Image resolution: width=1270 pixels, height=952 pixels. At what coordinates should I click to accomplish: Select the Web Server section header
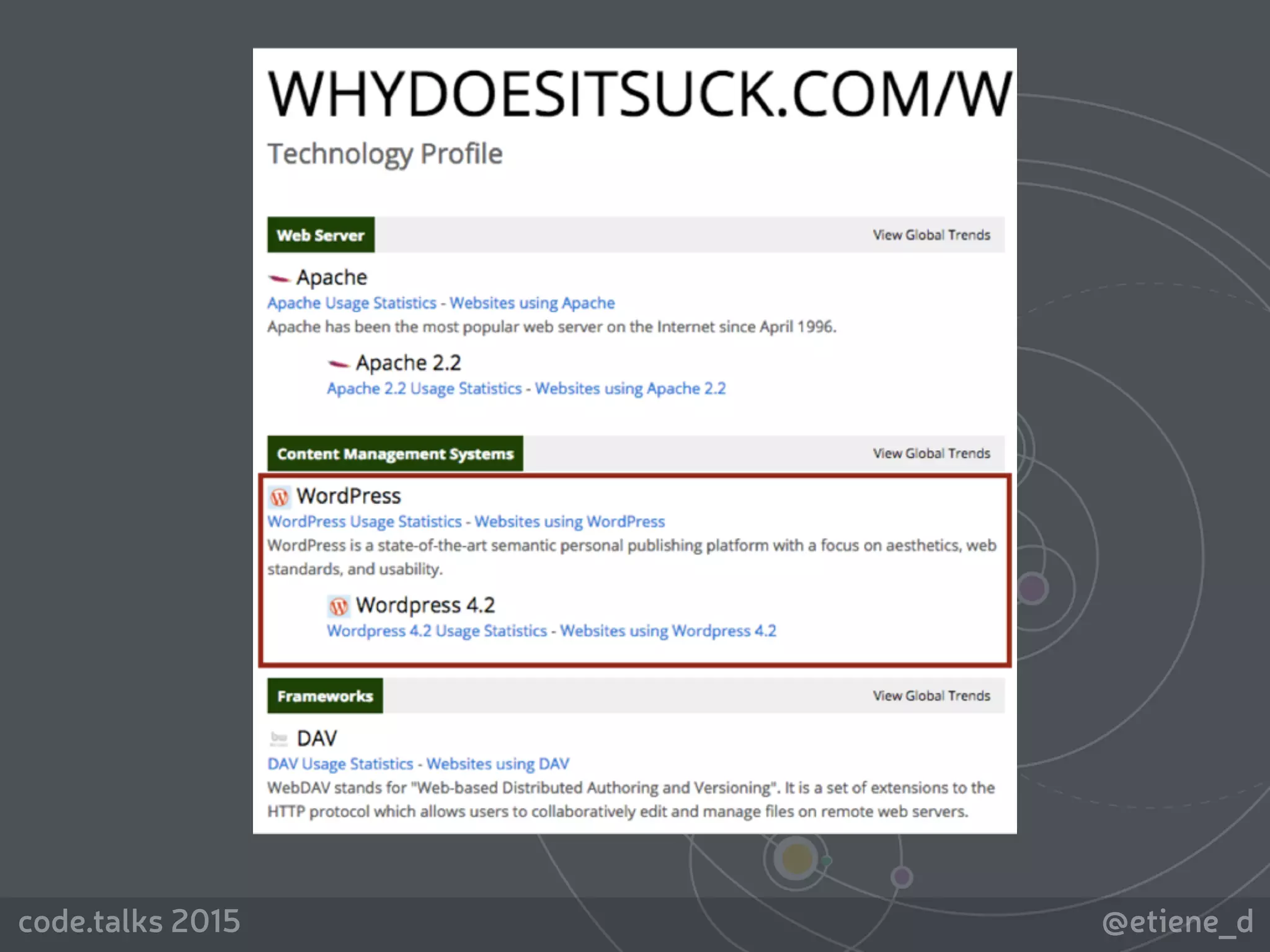[321, 235]
